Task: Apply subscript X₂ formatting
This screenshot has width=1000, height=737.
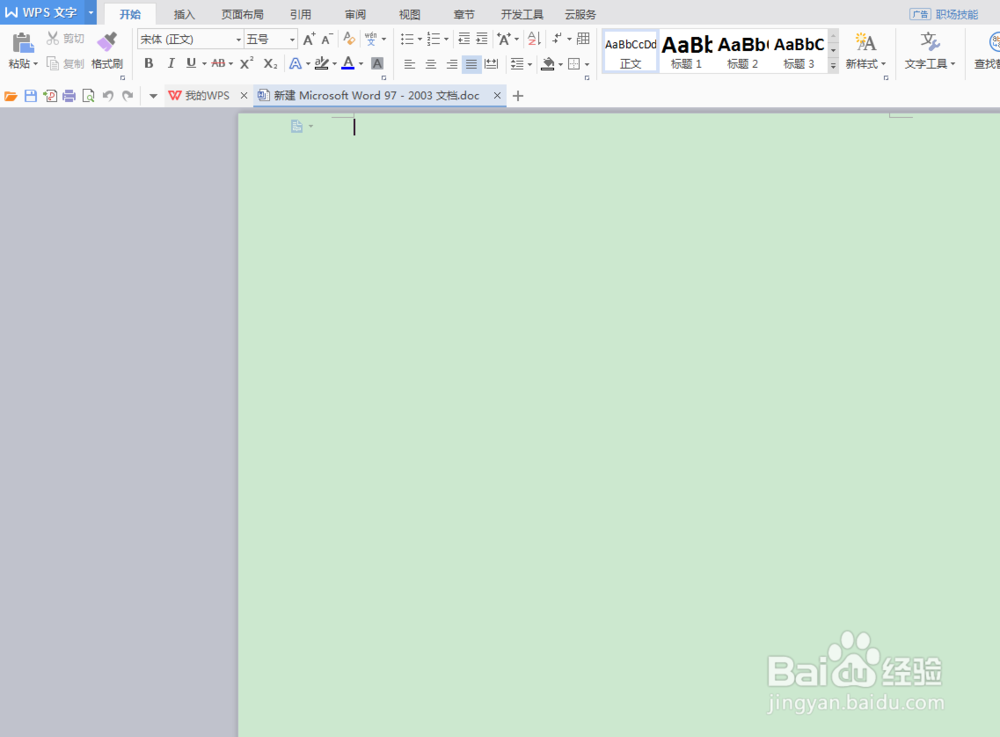Action: click(270, 63)
